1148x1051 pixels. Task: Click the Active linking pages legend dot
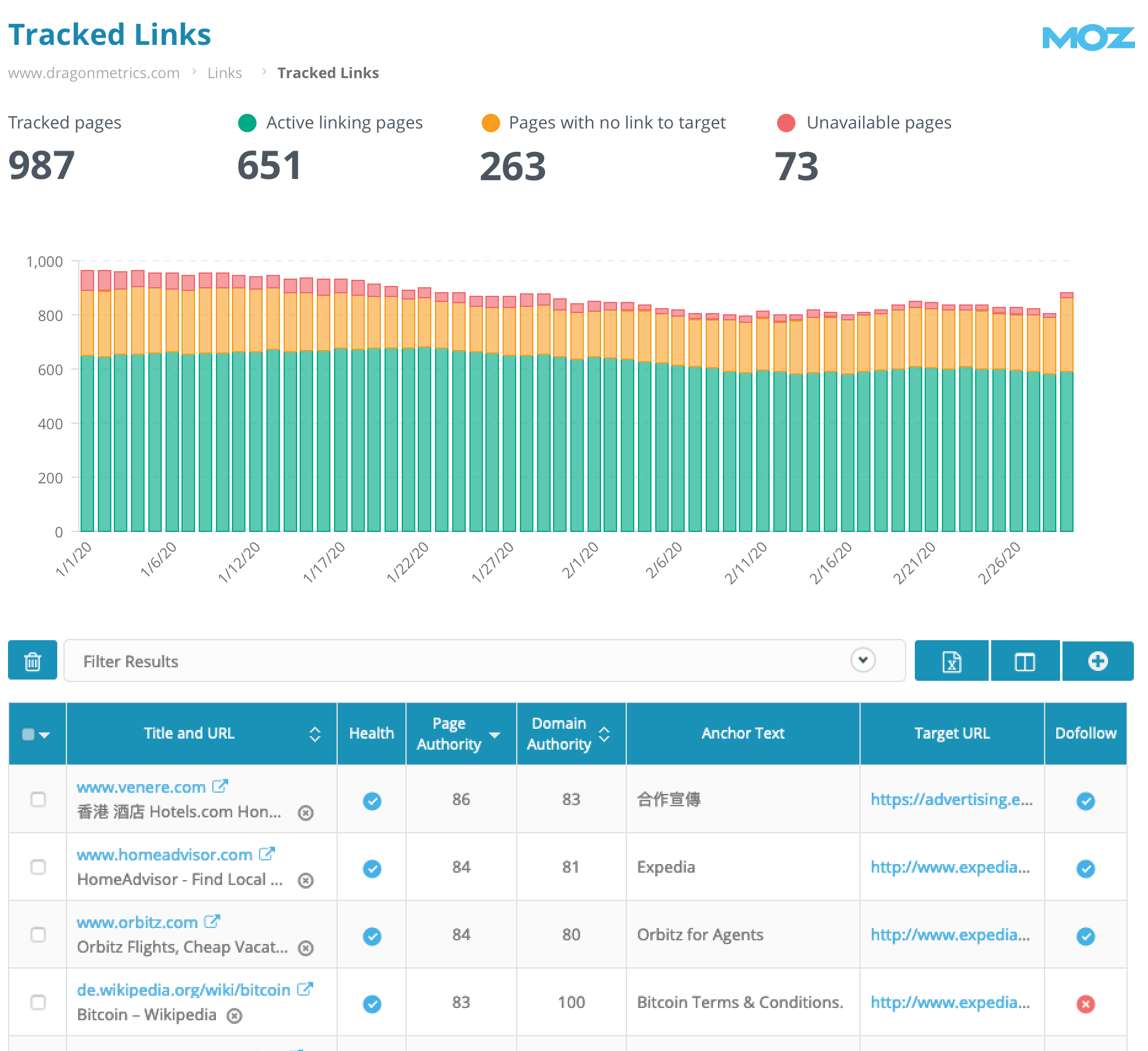248,123
